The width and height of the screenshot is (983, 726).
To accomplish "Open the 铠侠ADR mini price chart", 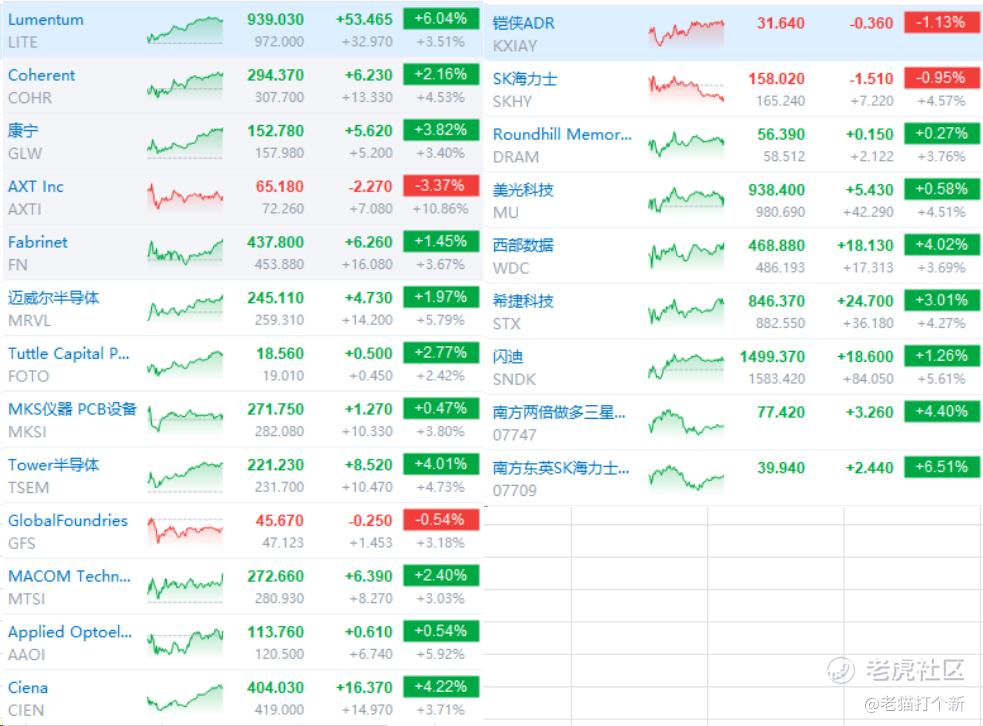I will [x=686, y=33].
